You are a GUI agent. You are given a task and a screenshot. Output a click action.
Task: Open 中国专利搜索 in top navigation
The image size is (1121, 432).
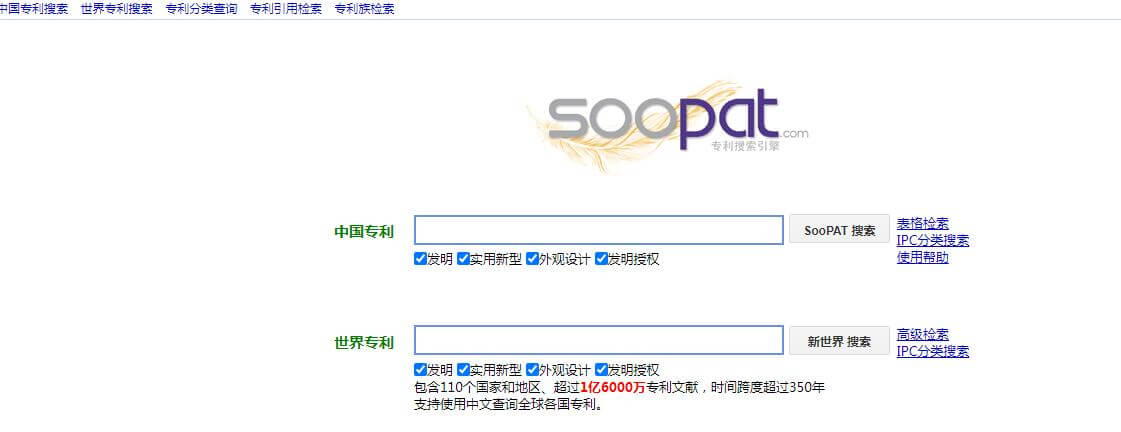pyautogui.click(x=34, y=9)
